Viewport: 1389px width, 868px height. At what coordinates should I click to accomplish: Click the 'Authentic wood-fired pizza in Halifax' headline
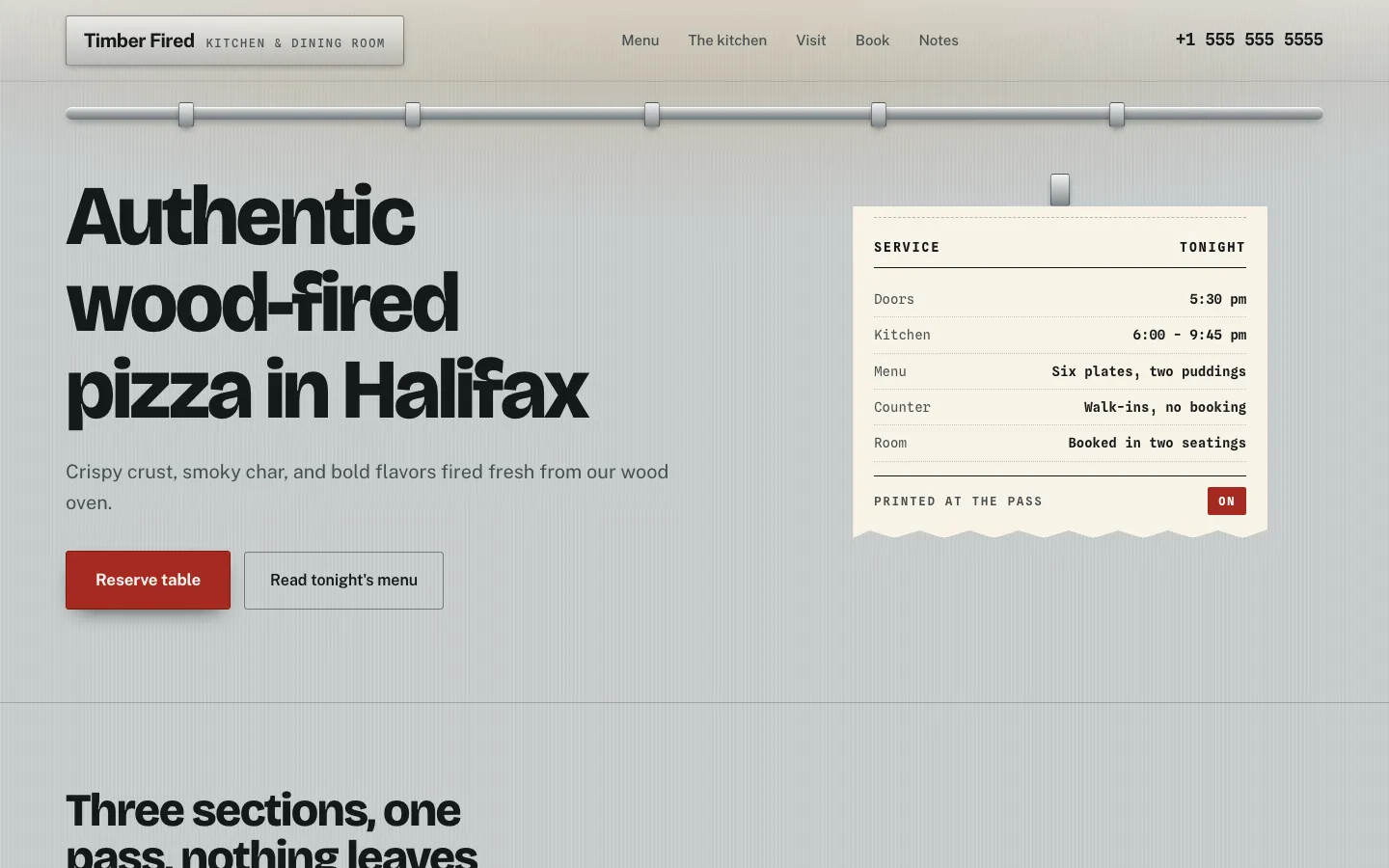328,303
